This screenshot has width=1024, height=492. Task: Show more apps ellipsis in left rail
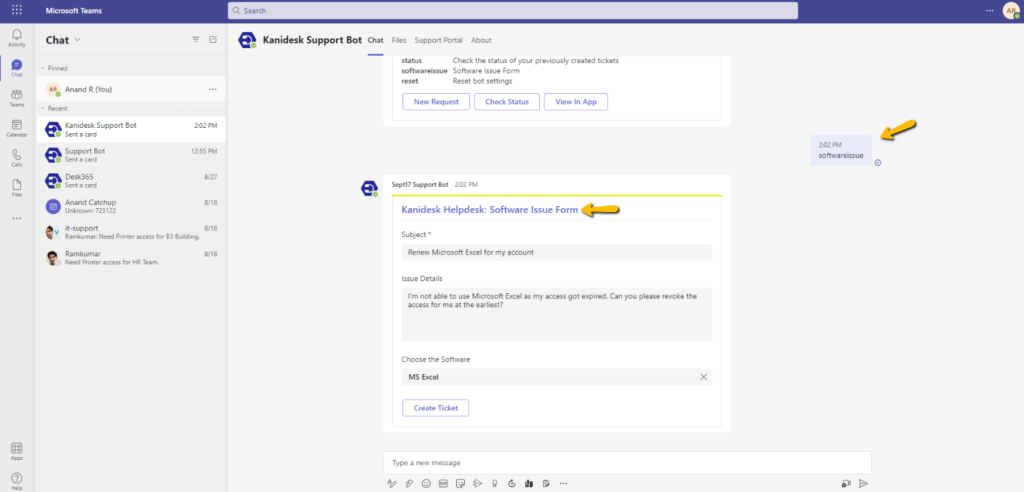pyautogui.click(x=17, y=218)
